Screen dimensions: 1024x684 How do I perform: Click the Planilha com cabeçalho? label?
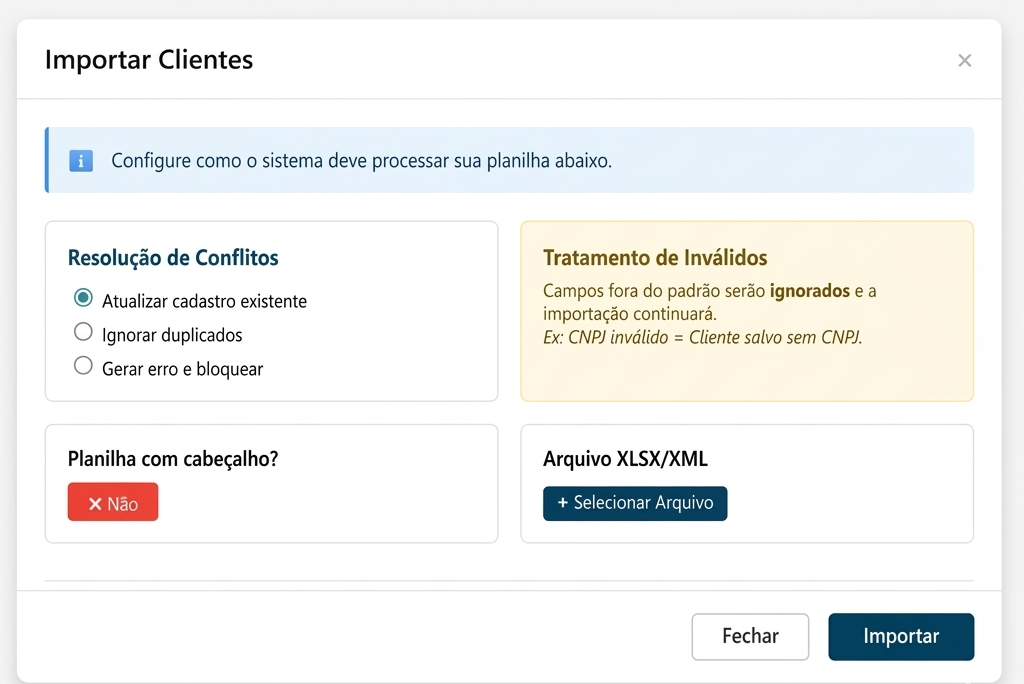coord(173,459)
